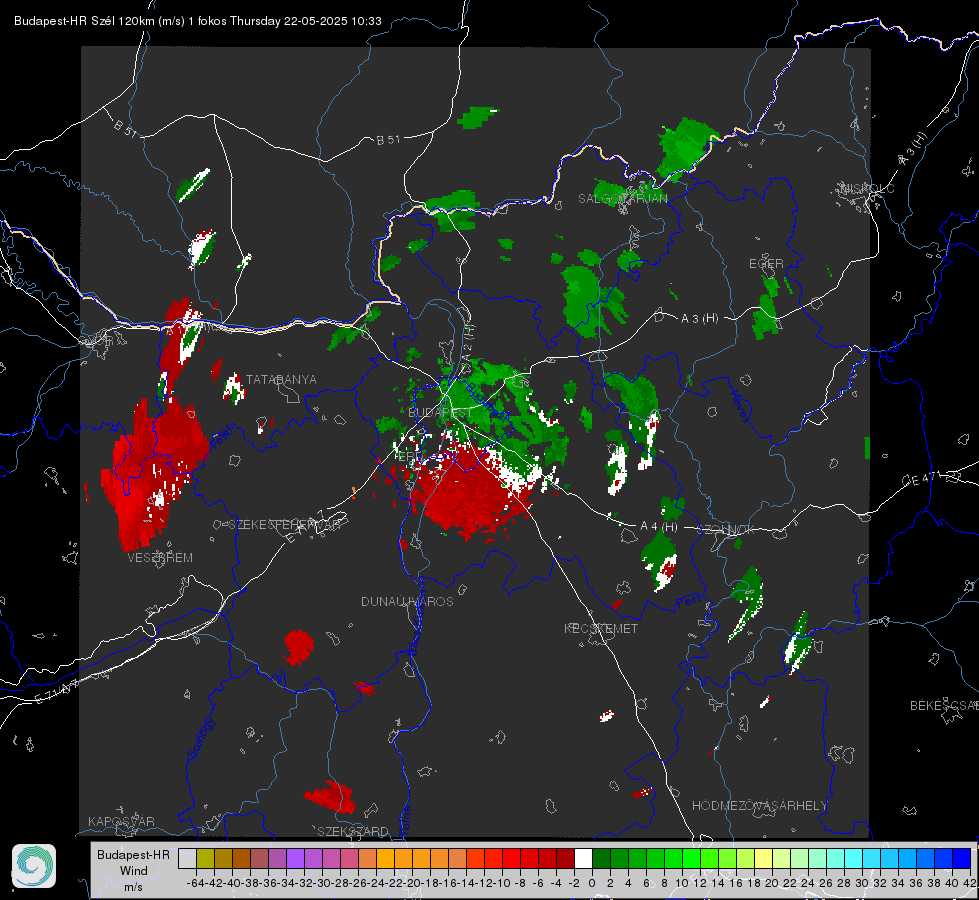Screen dimensions: 979x900
Task: Click the 42 legend scale value
Action: (969, 883)
